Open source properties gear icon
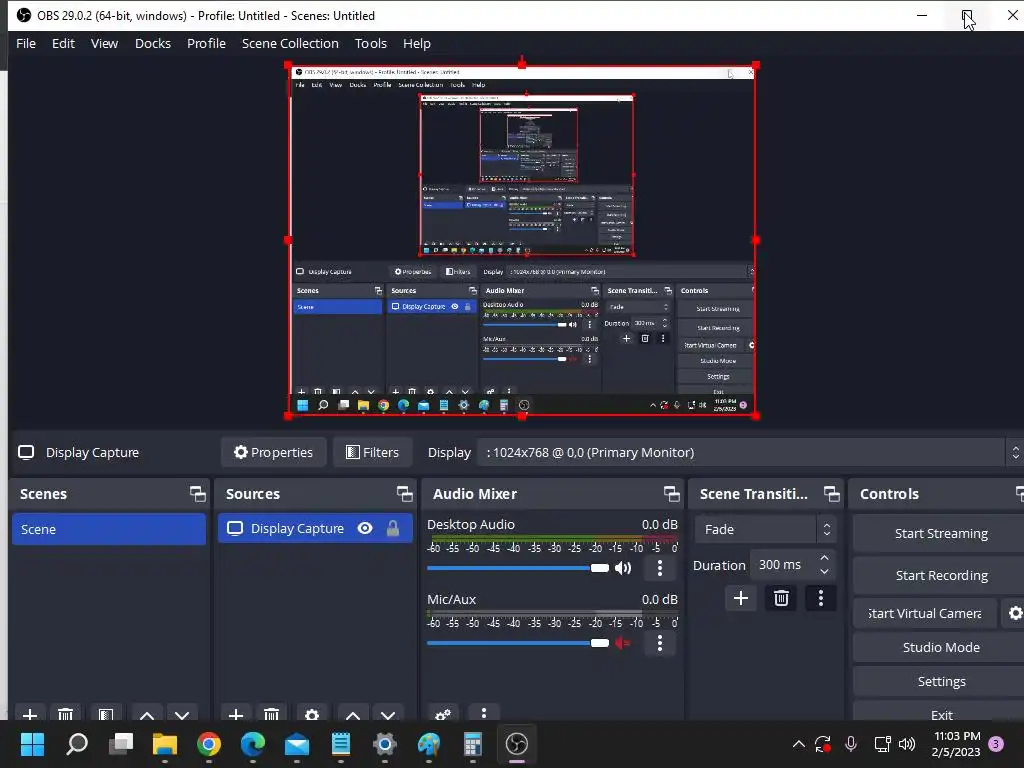This screenshot has height=768, width=1024. coord(312,714)
